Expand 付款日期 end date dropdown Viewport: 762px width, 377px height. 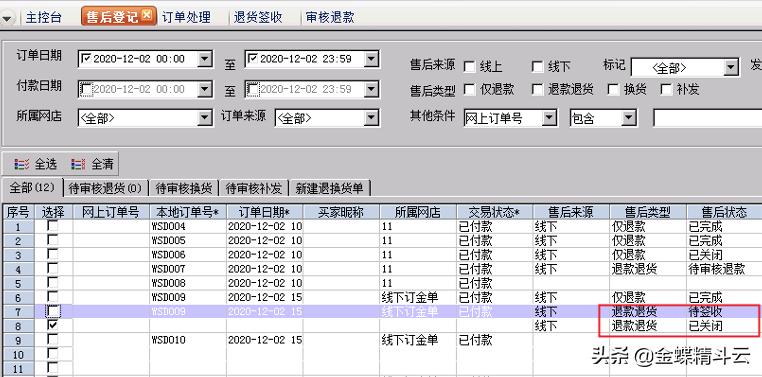click(371, 89)
